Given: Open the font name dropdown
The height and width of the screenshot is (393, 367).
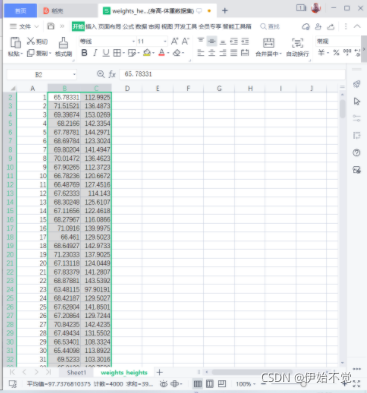Looking at the screenshot, I should click(x=133, y=41).
